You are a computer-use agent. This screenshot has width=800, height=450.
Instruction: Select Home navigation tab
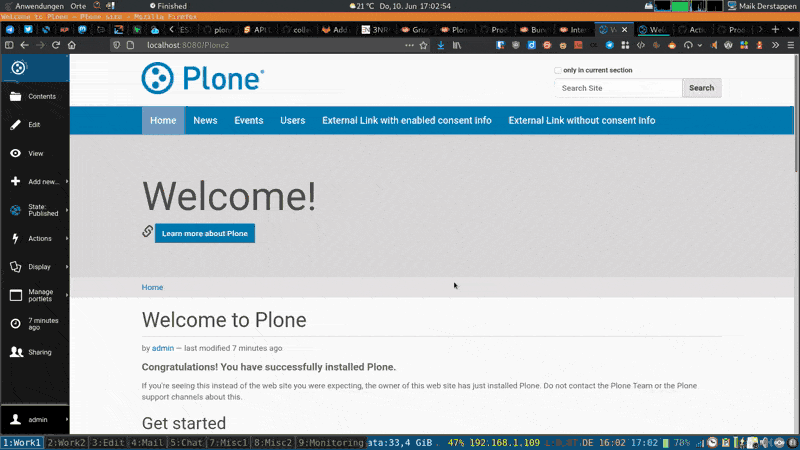tap(163, 120)
